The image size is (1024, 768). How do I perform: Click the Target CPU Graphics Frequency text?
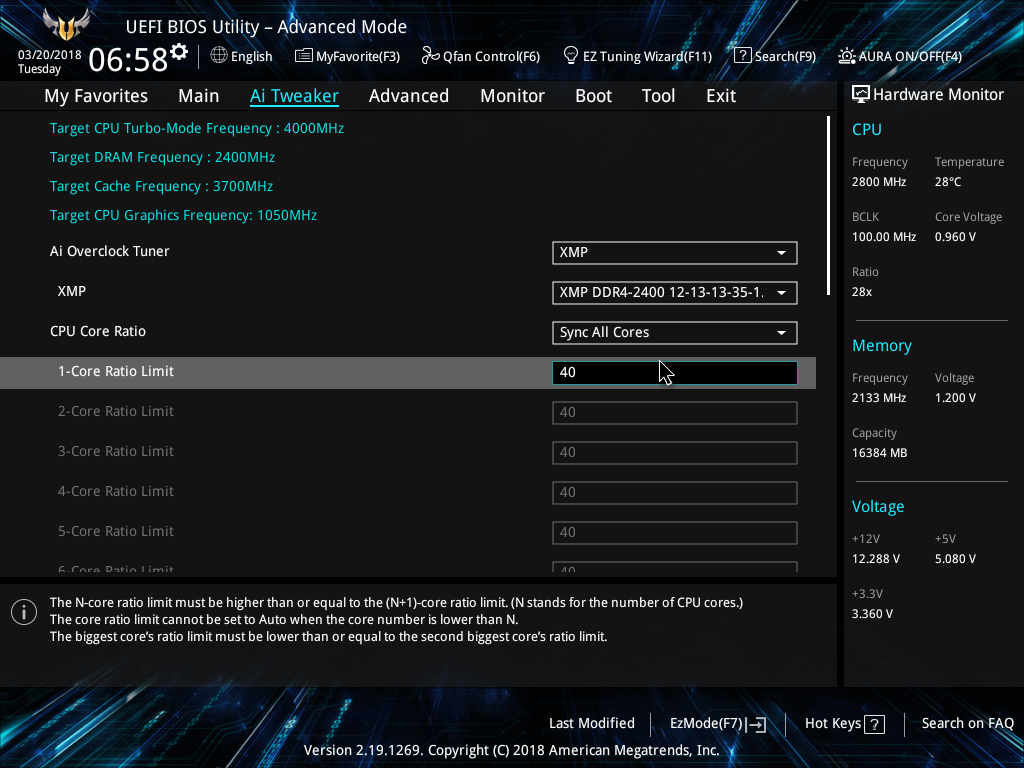tap(184, 216)
